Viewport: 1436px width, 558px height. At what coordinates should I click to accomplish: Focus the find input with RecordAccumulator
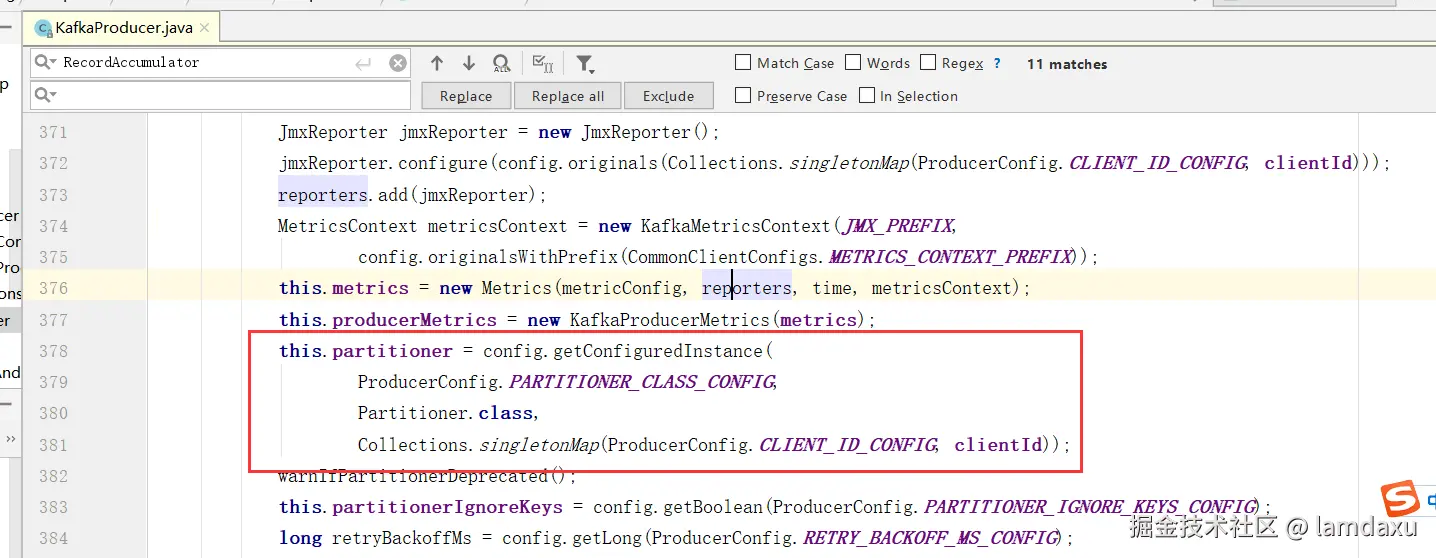click(x=220, y=63)
